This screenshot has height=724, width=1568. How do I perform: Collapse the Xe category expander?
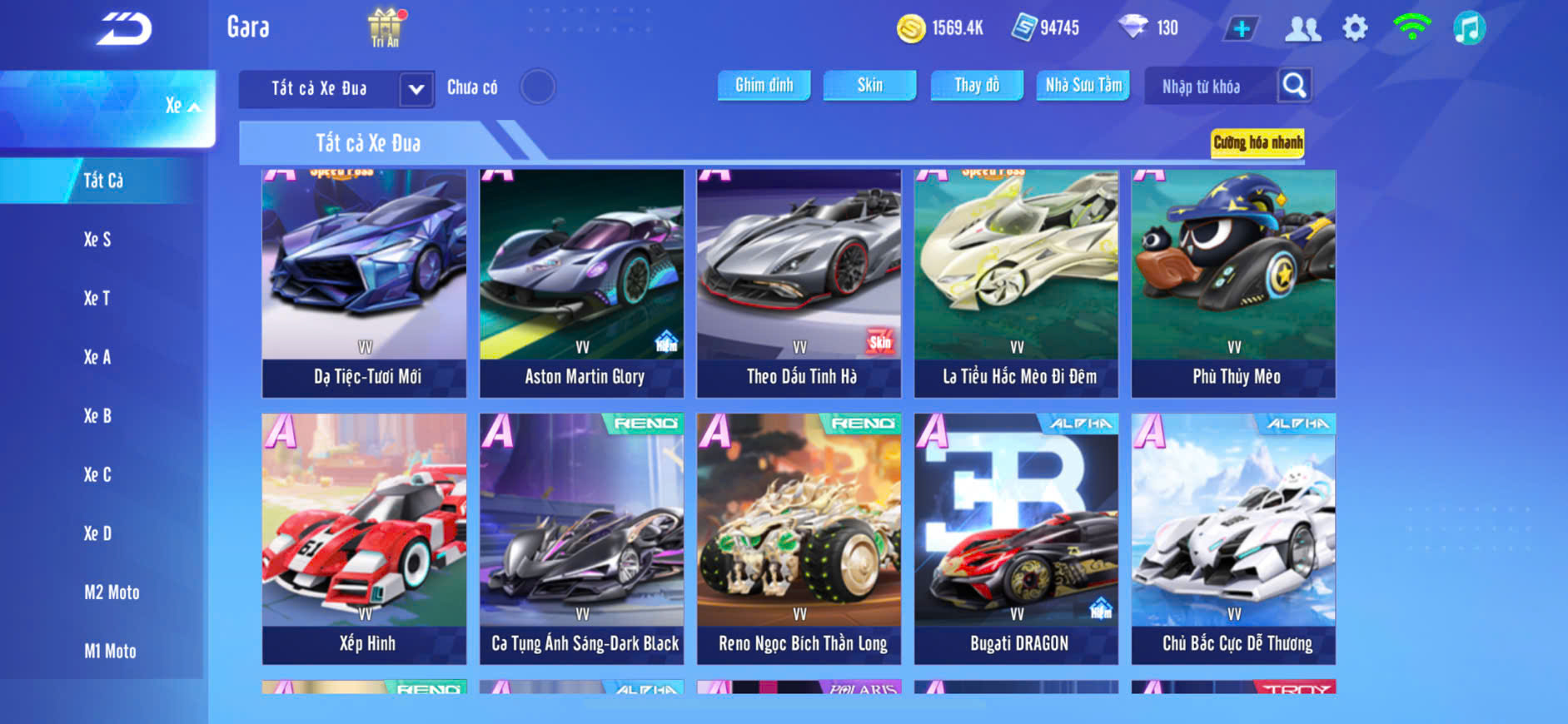(x=183, y=106)
